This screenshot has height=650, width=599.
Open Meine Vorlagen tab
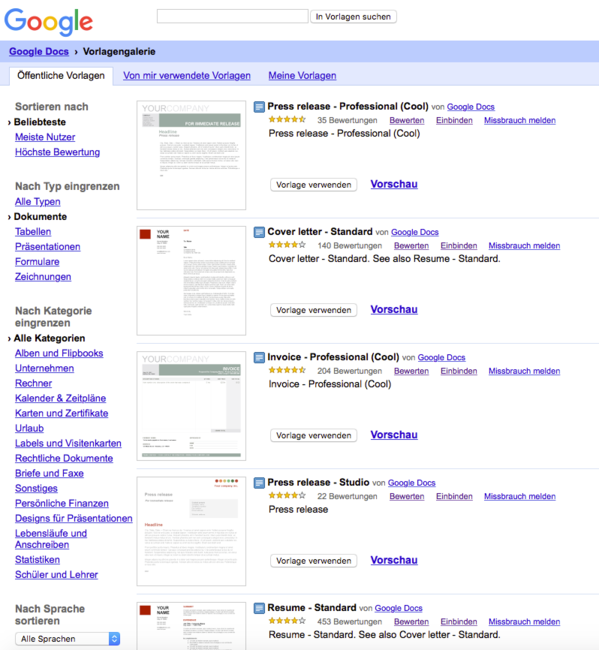point(302,76)
